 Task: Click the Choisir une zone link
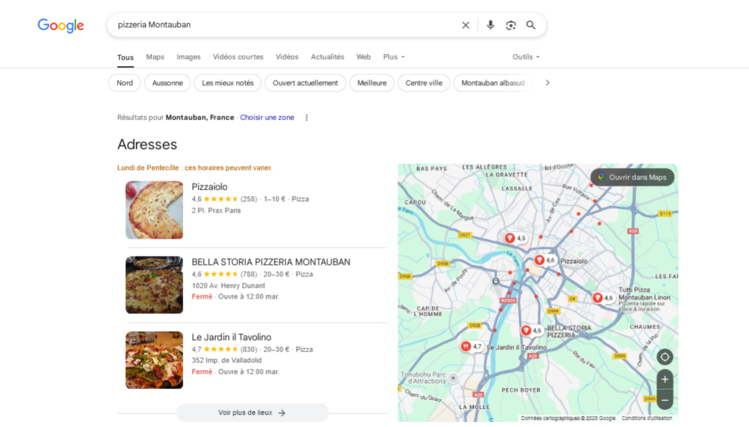click(267, 118)
